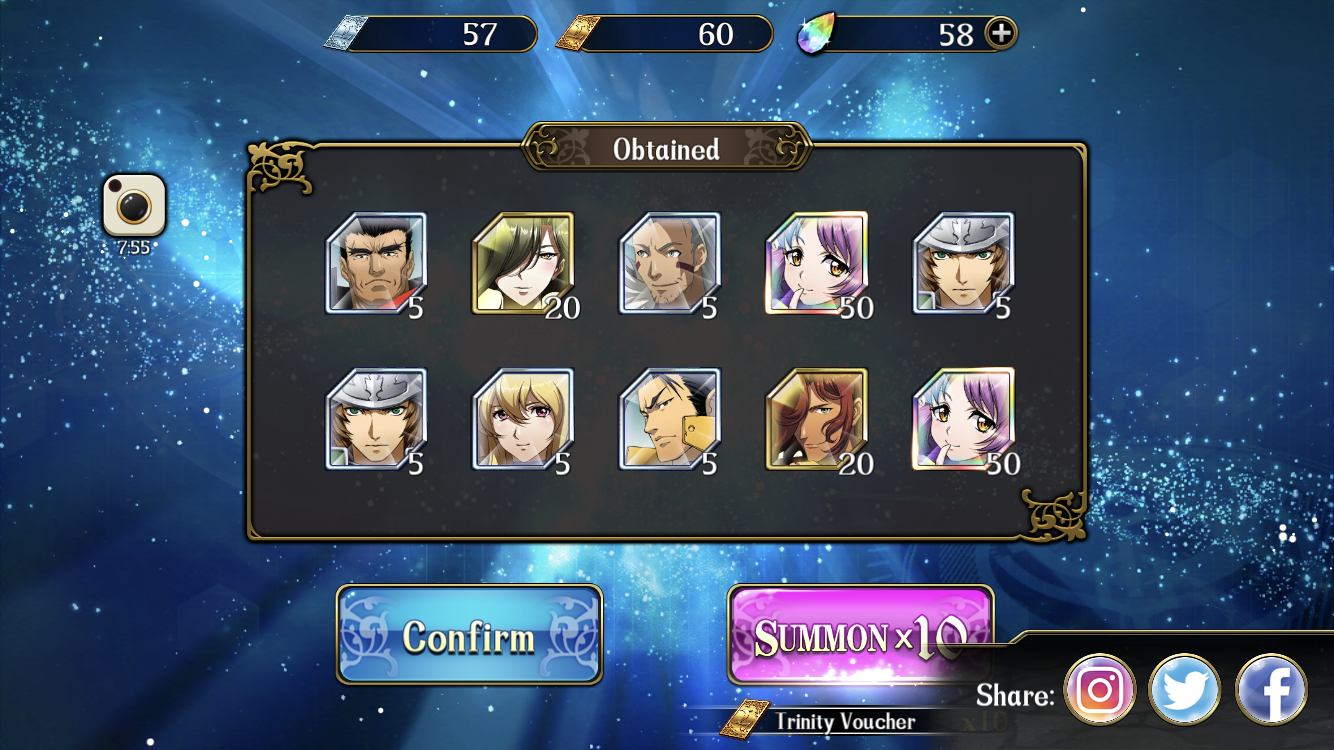
Task: Select red-haired man gold-frame portrait (20)
Action: [816, 419]
